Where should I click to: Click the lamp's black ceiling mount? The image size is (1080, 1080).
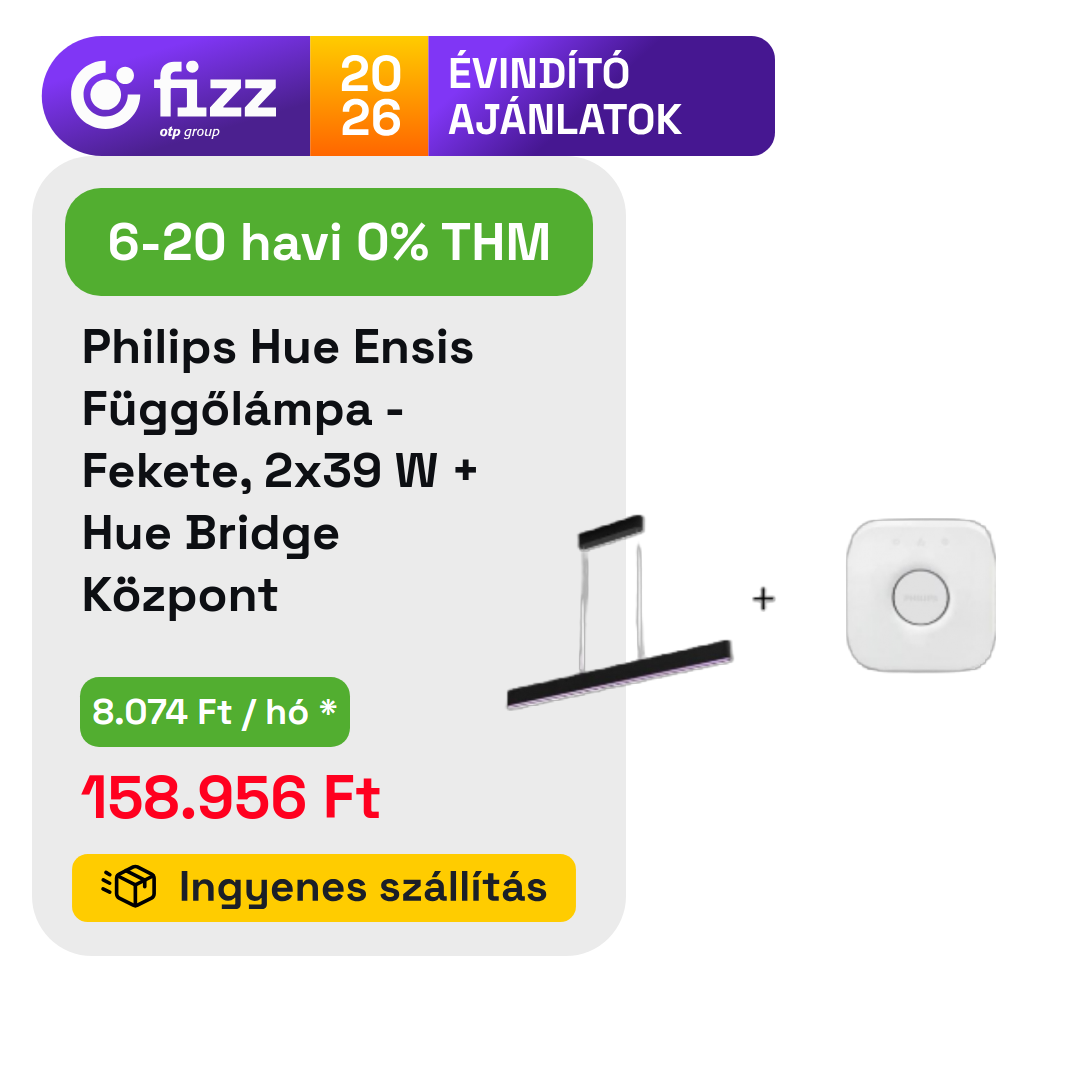(x=610, y=531)
